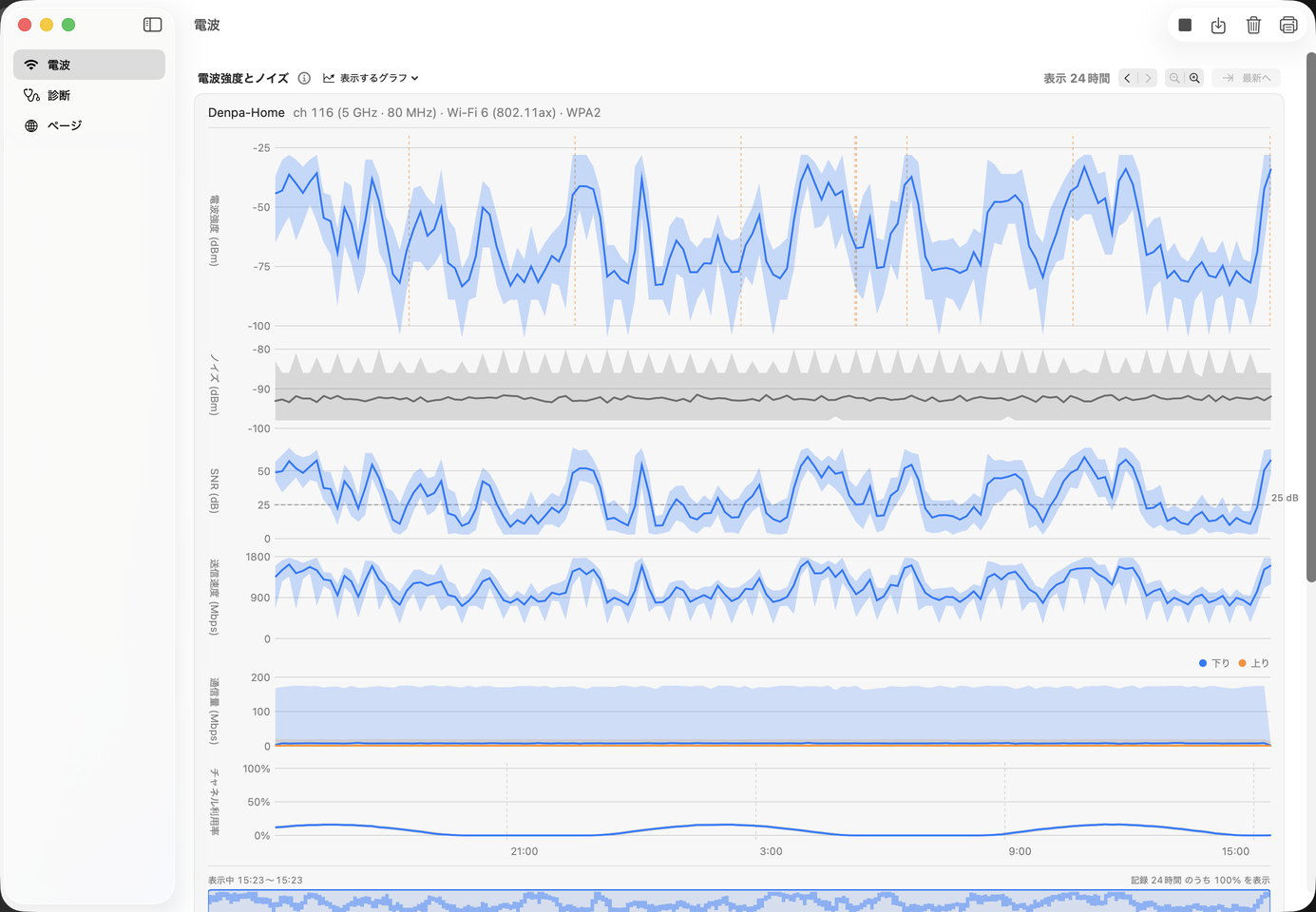Go to the next time range arrow
Screen dimensions: 1316x912
[1147, 78]
